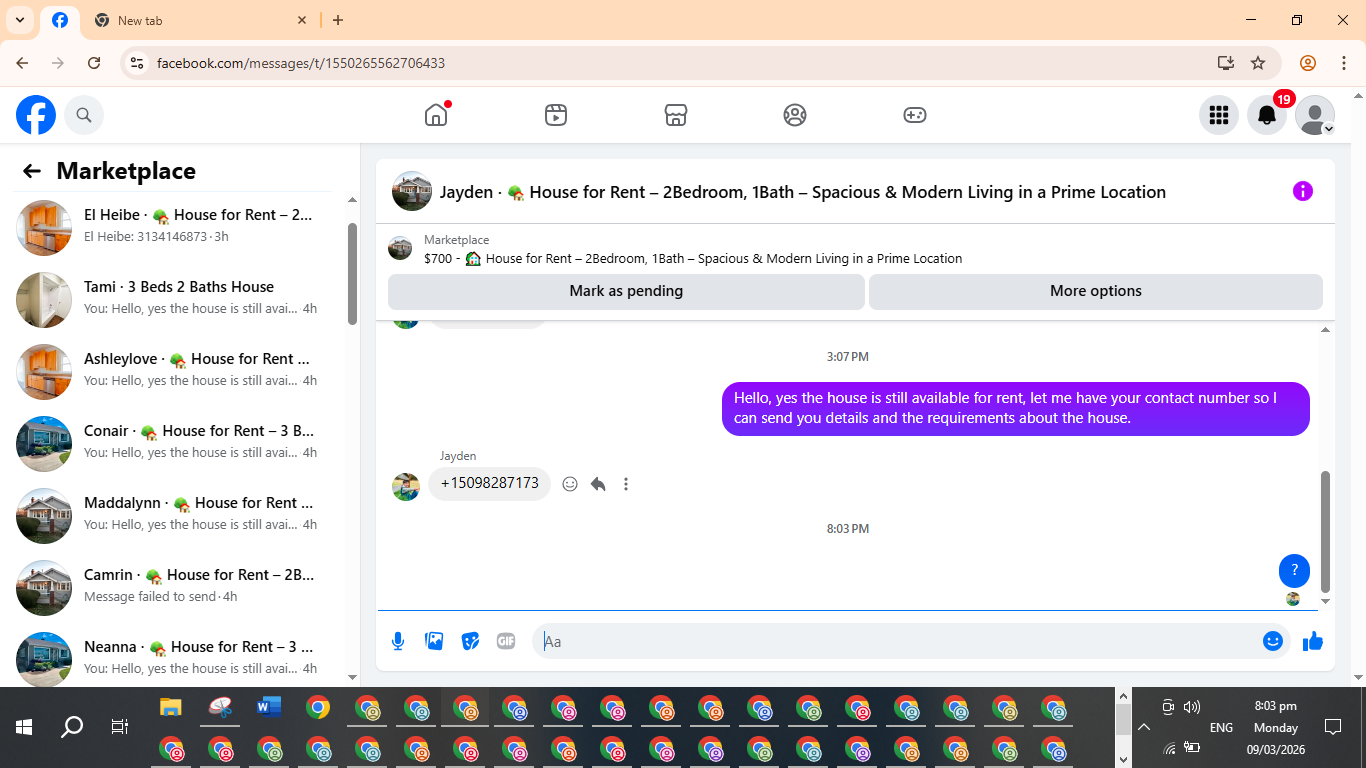The image size is (1366, 768).
Task: Open the volume speaker tray icon
Action: click(x=1191, y=707)
